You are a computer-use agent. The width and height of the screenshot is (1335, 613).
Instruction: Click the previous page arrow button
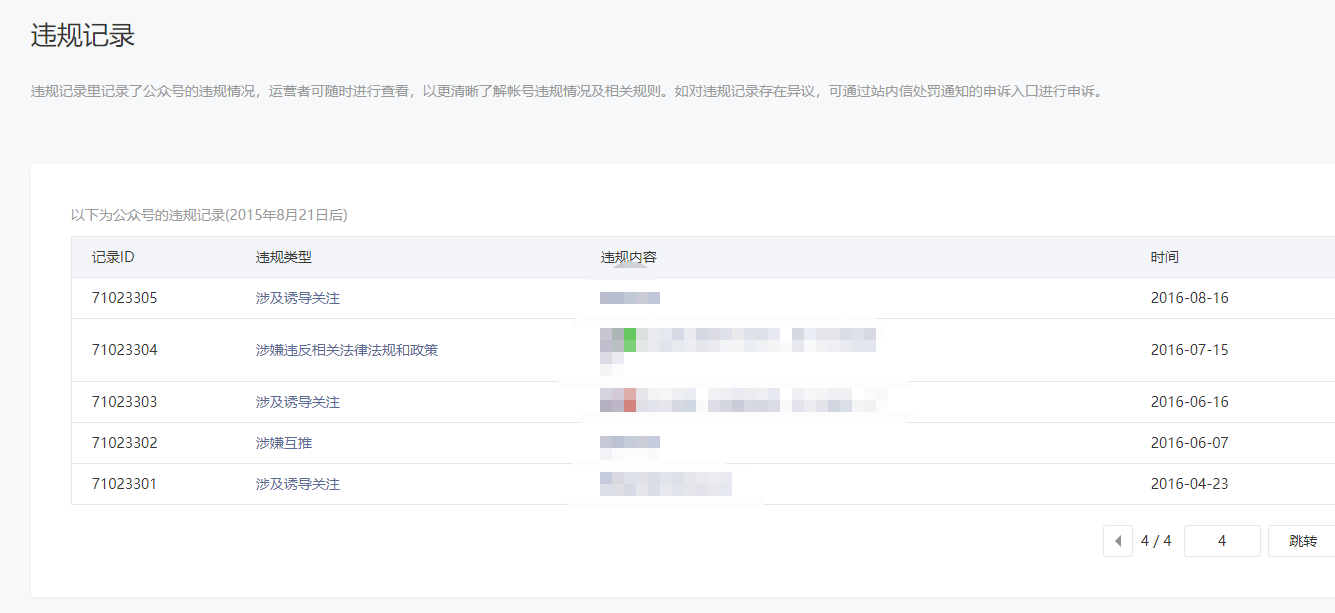coord(1117,541)
